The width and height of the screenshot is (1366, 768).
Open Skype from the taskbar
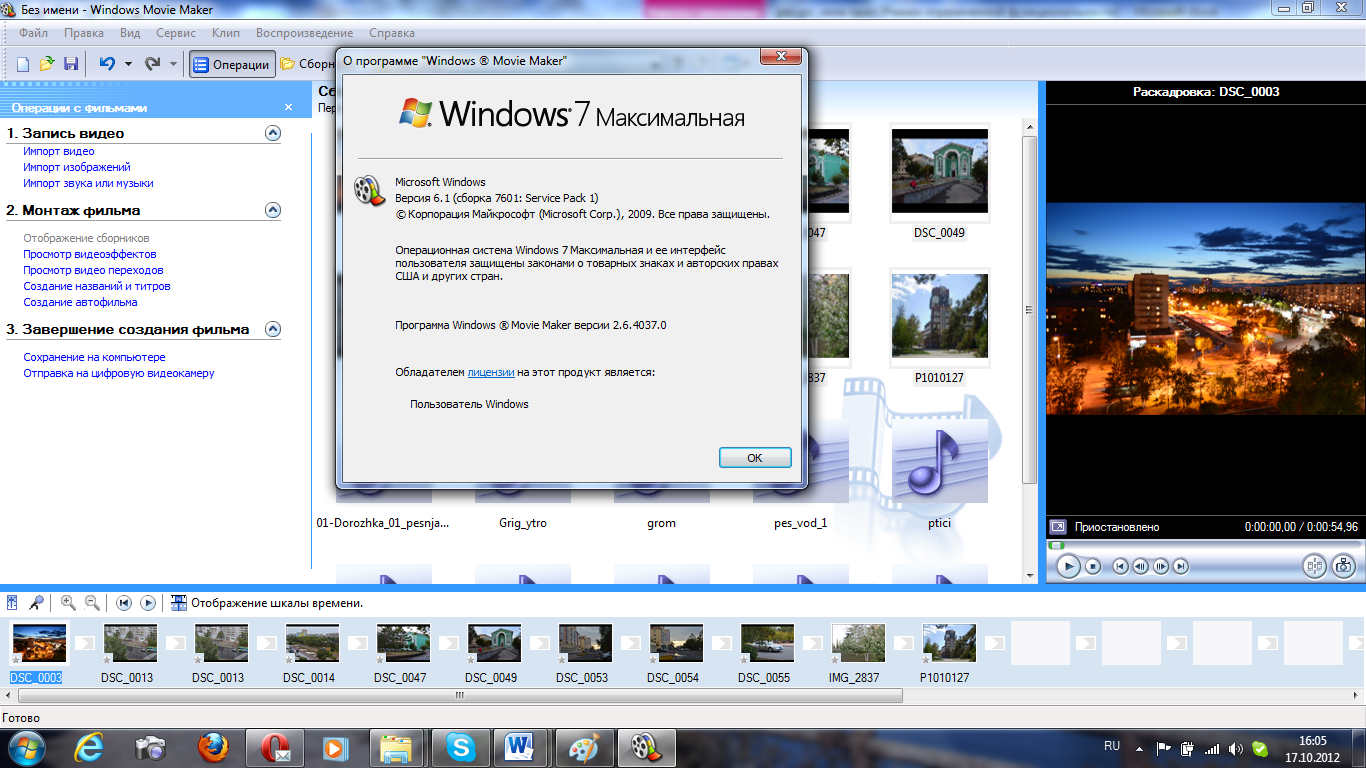[x=461, y=747]
